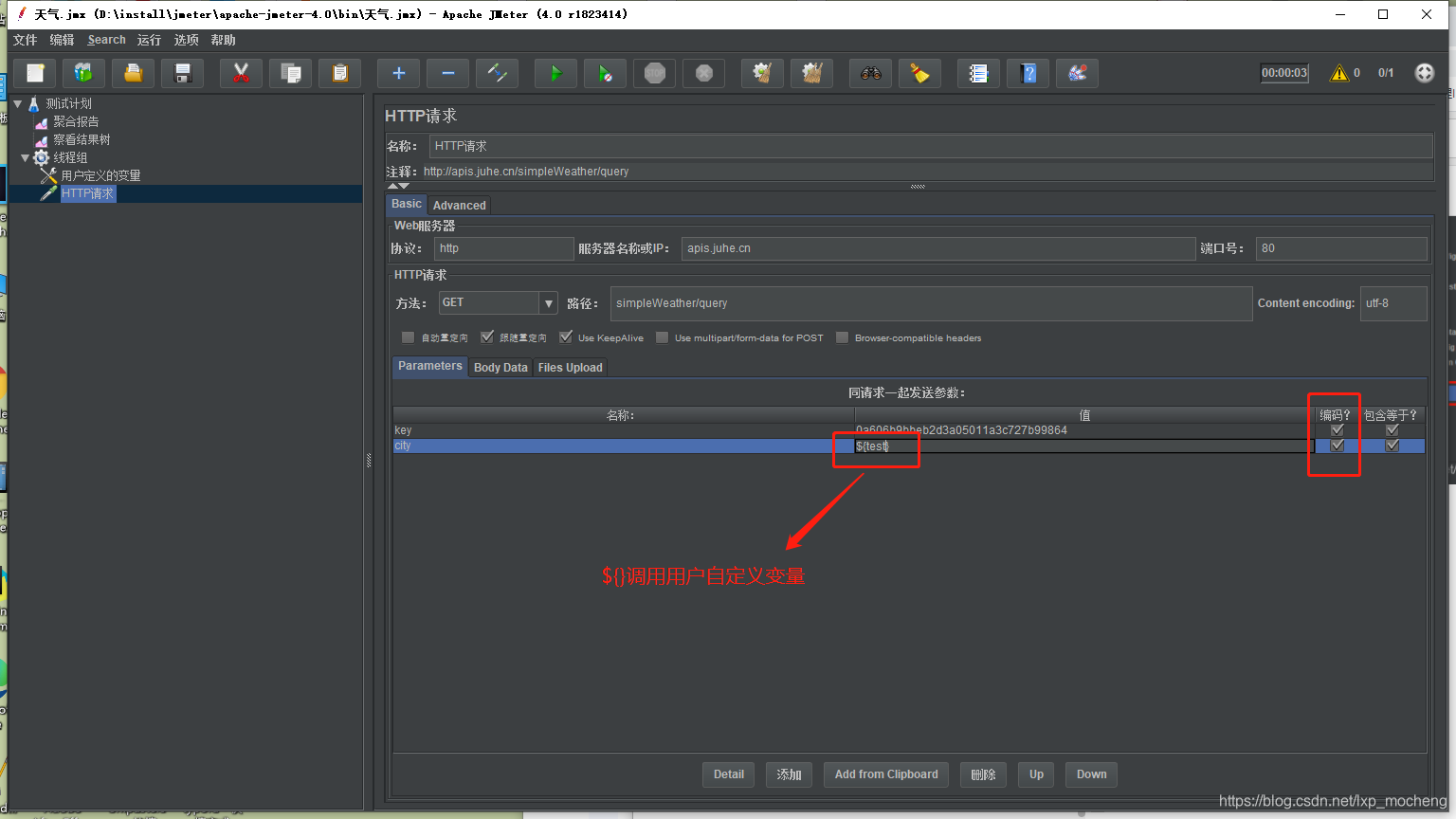Image resolution: width=1456 pixels, height=819 pixels.
Task: Click the Stop test icon
Action: coord(654,73)
